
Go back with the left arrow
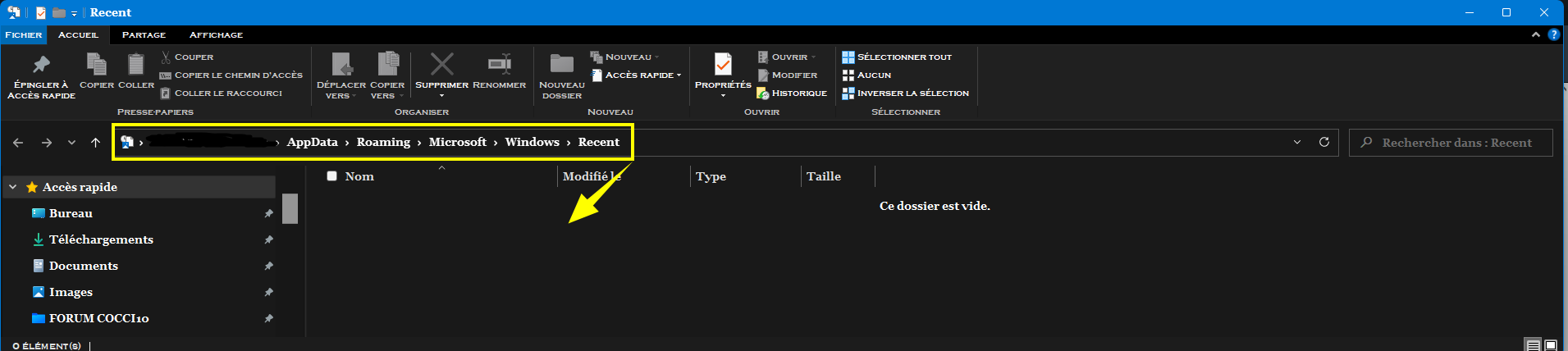tap(18, 143)
